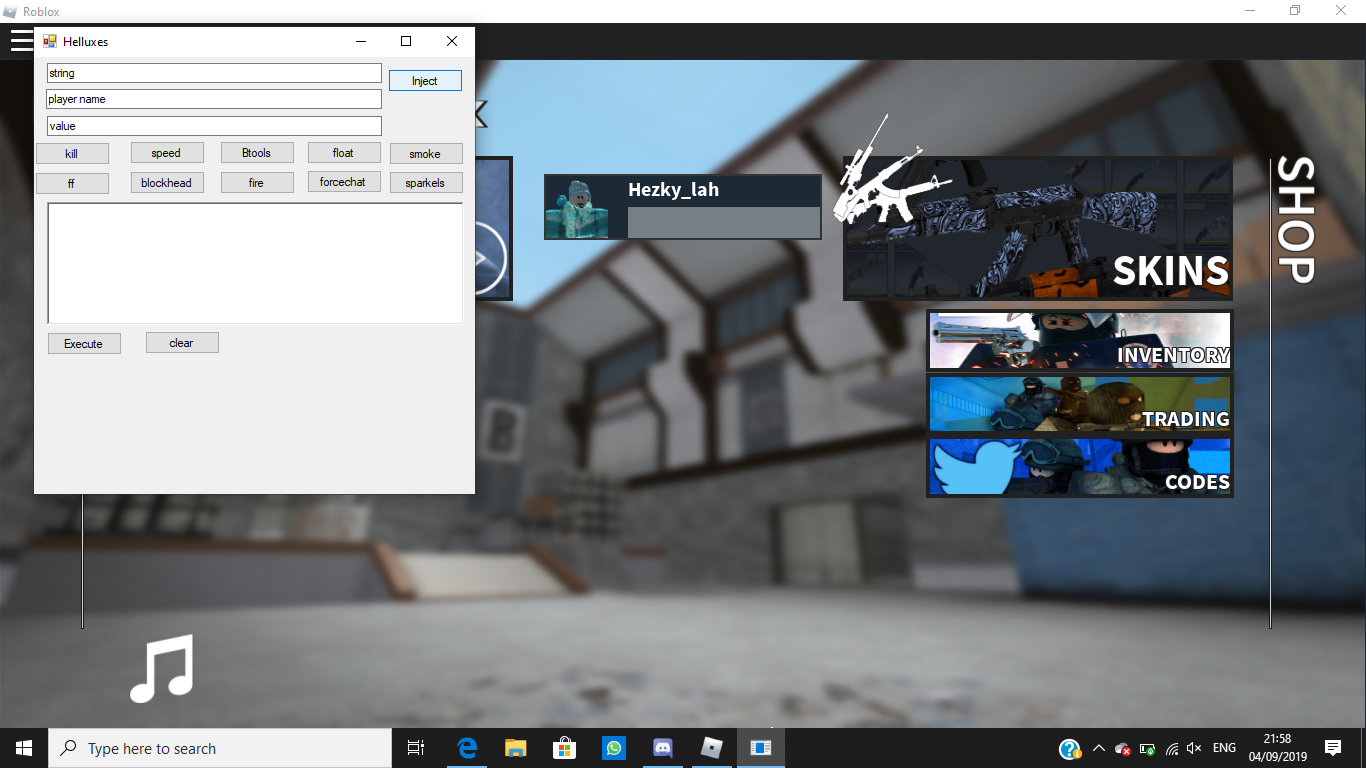The height and width of the screenshot is (768, 1366).
Task: Click the Get Help tray icon
Action: coord(1069,749)
